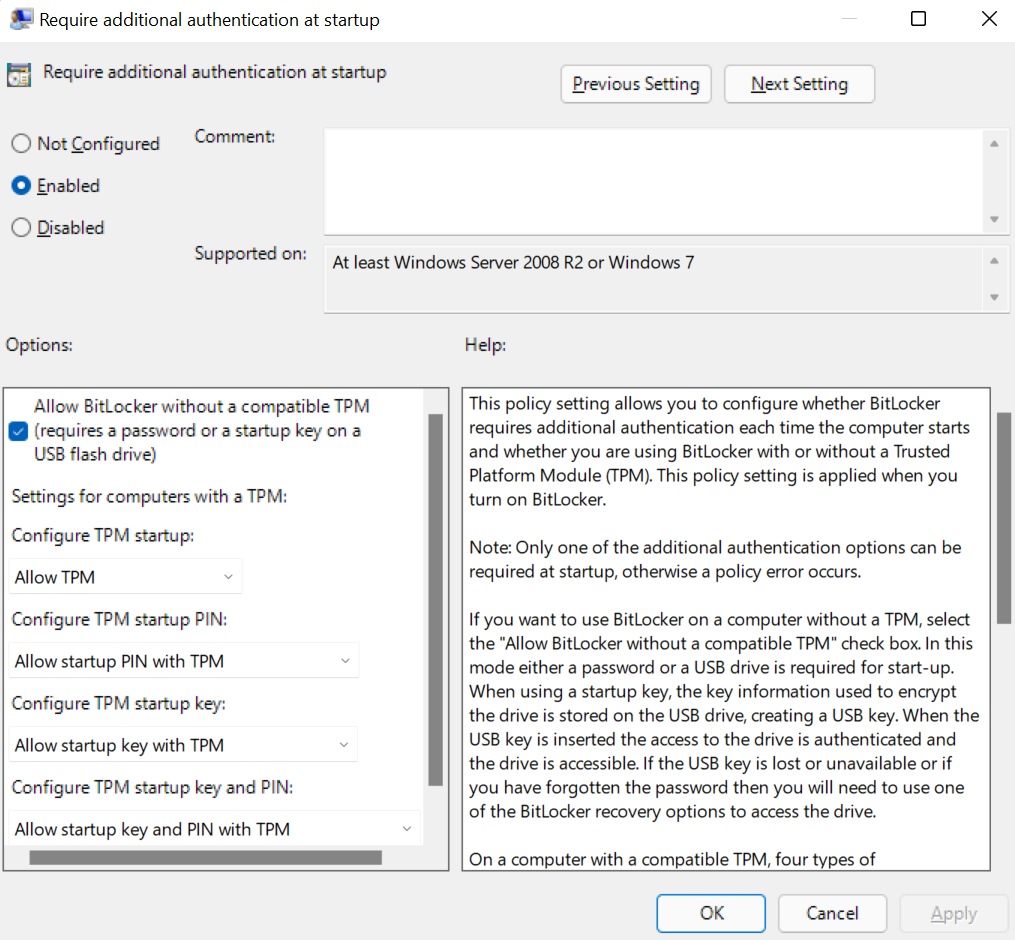Click the policy setting icon beside the heading

[19, 75]
